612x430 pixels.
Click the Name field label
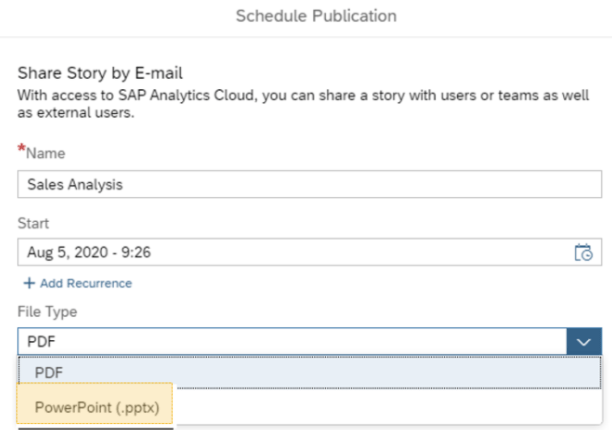pyautogui.click(x=43, y=152)
